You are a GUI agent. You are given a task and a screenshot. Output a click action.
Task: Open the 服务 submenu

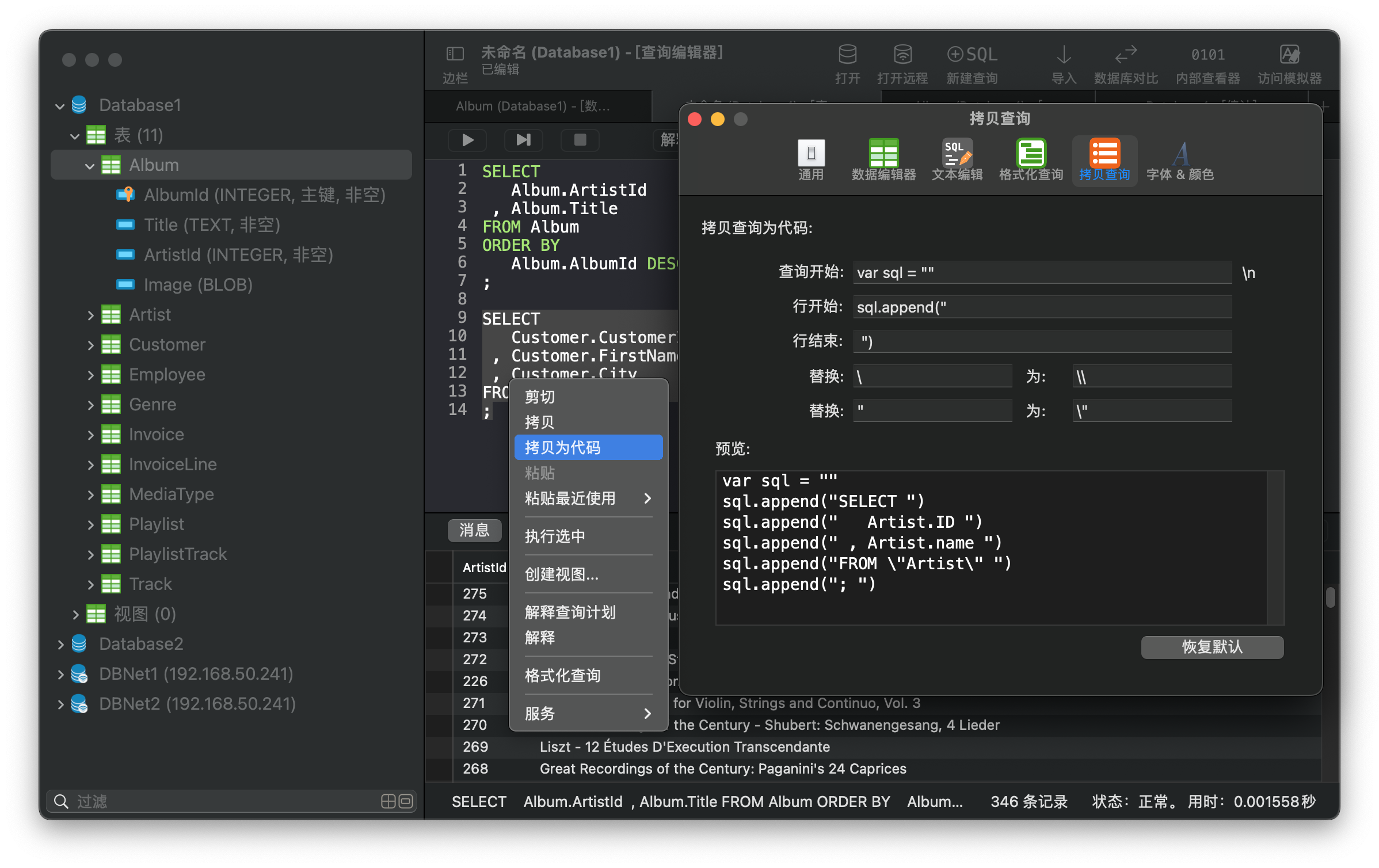point(588,713)
